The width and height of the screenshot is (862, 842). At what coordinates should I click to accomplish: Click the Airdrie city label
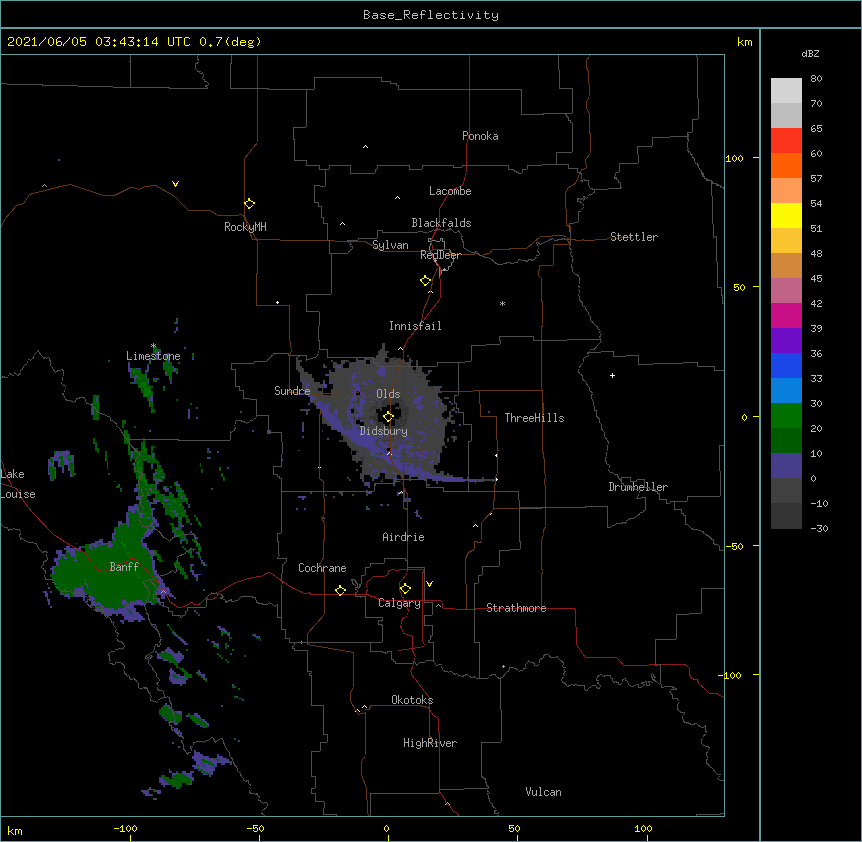click(403, 537)
